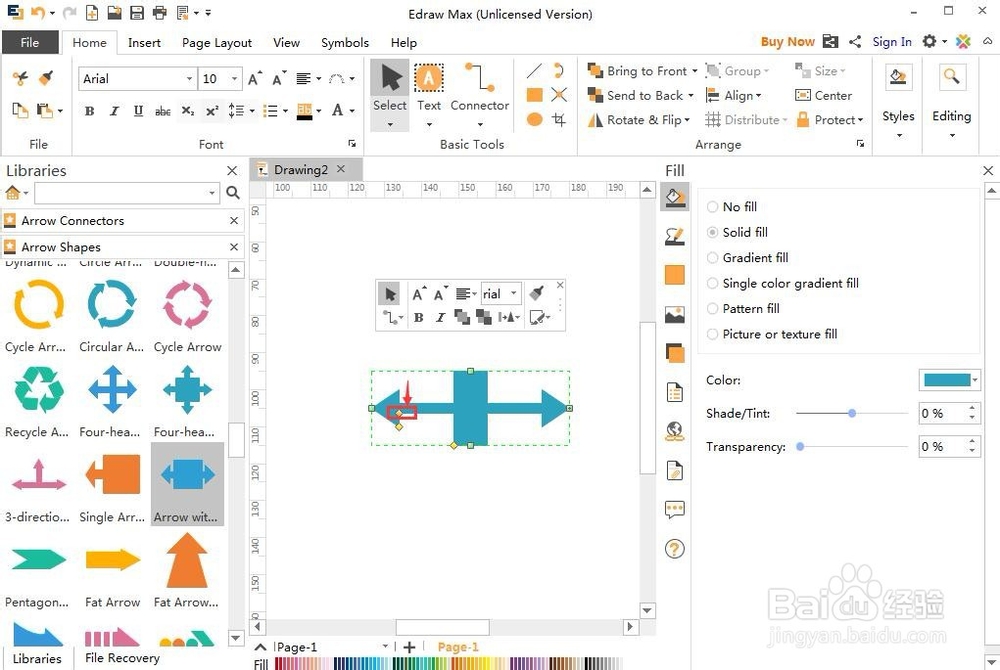1000x670 pixels.
Task: Expand the Bring to Front dropdown arrow
Action: point(695,71)
